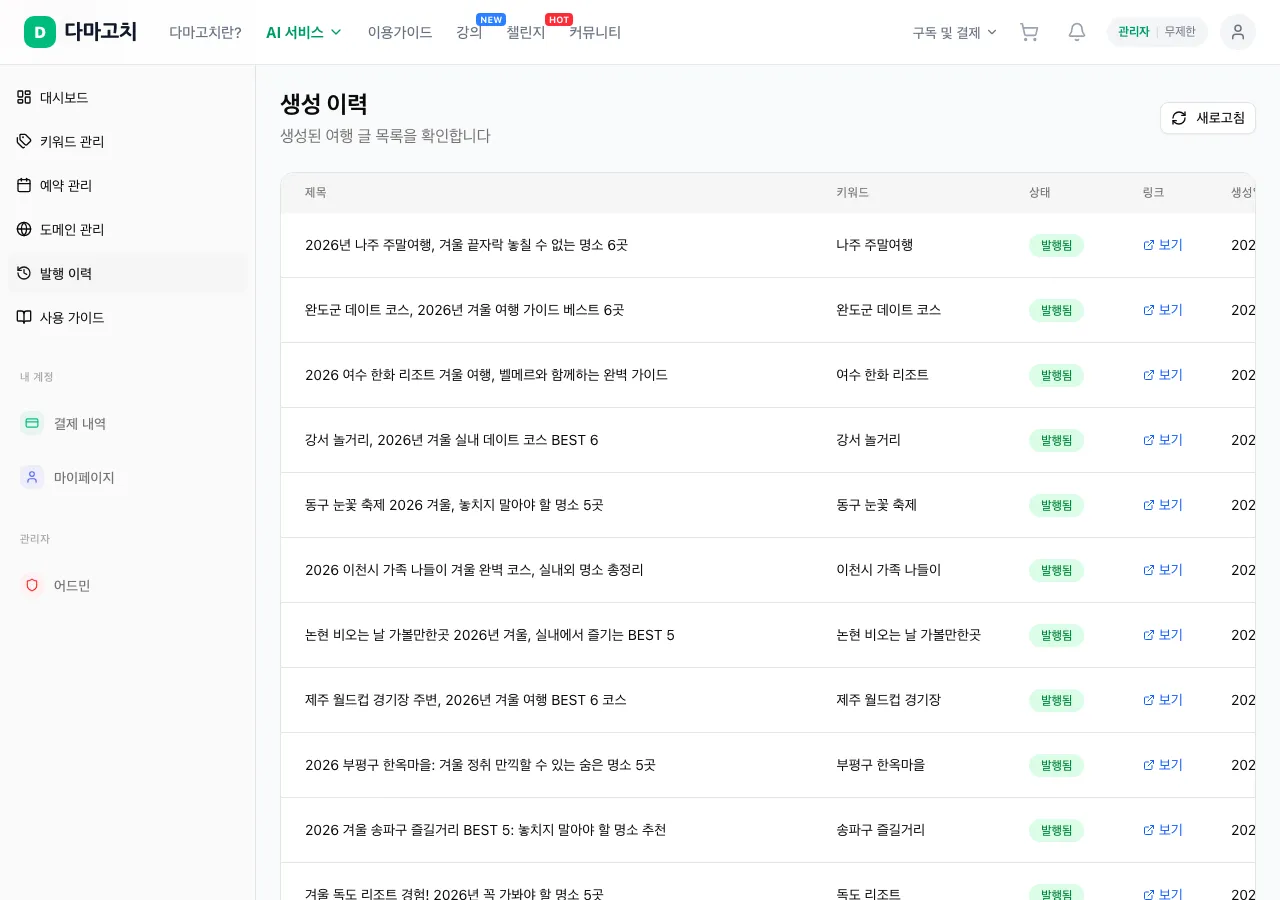
Task: Click the book icon for 사용 가이드
Action: [24, 317]
